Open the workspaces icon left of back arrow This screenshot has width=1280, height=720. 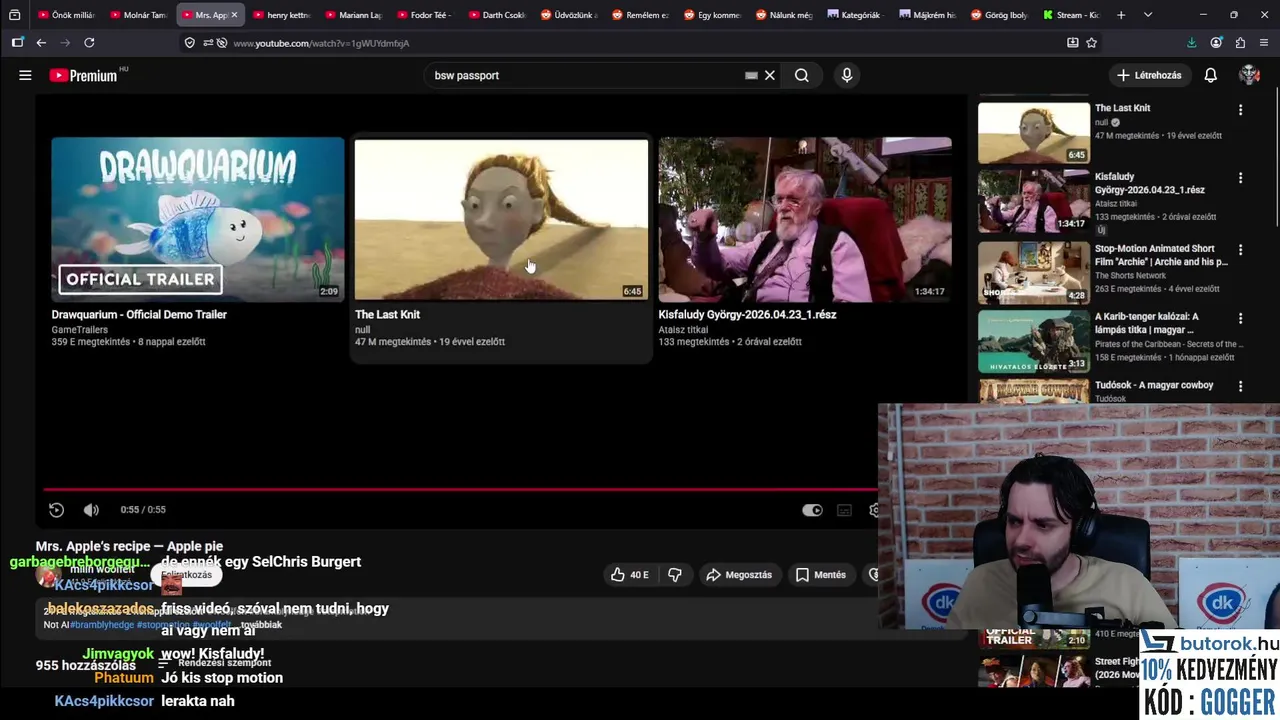point(17,43)
